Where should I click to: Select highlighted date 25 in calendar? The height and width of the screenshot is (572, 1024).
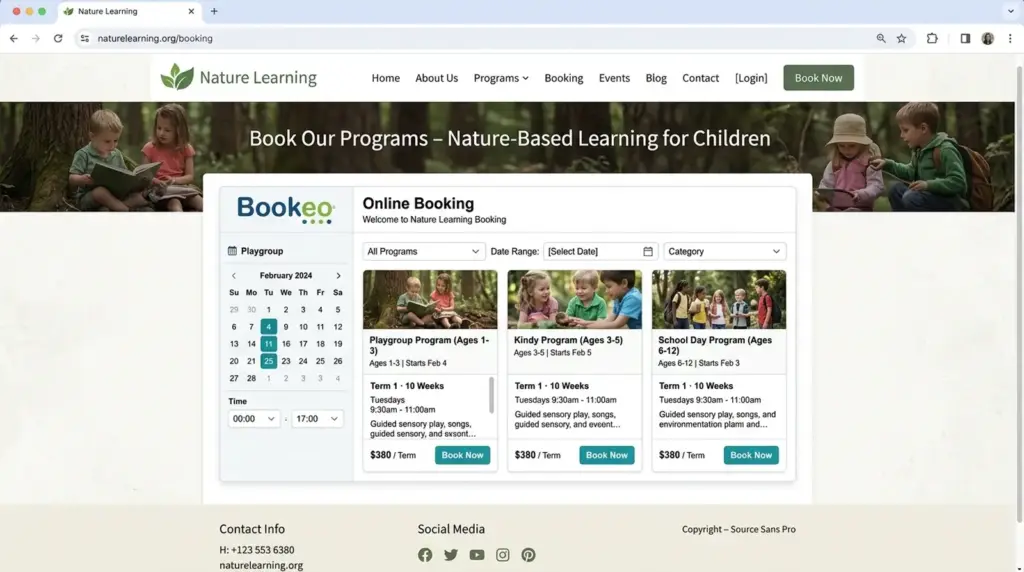pos(268,361)
